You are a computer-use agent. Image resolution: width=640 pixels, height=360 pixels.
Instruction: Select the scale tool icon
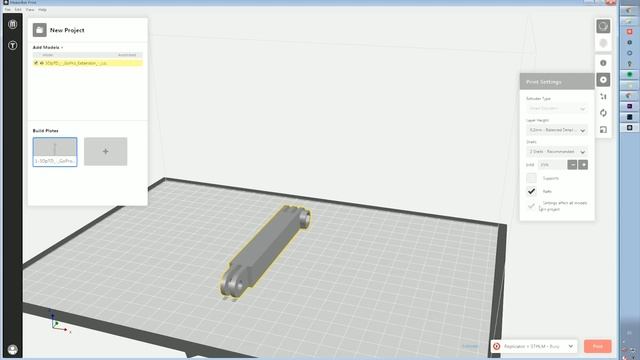(x=603, y=130)
